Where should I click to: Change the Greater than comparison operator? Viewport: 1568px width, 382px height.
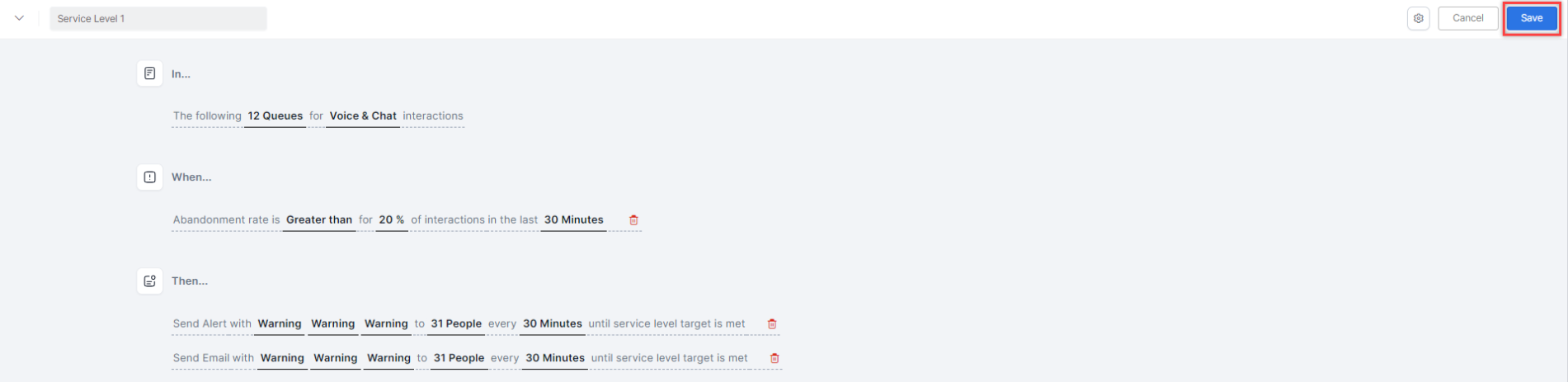319,220
